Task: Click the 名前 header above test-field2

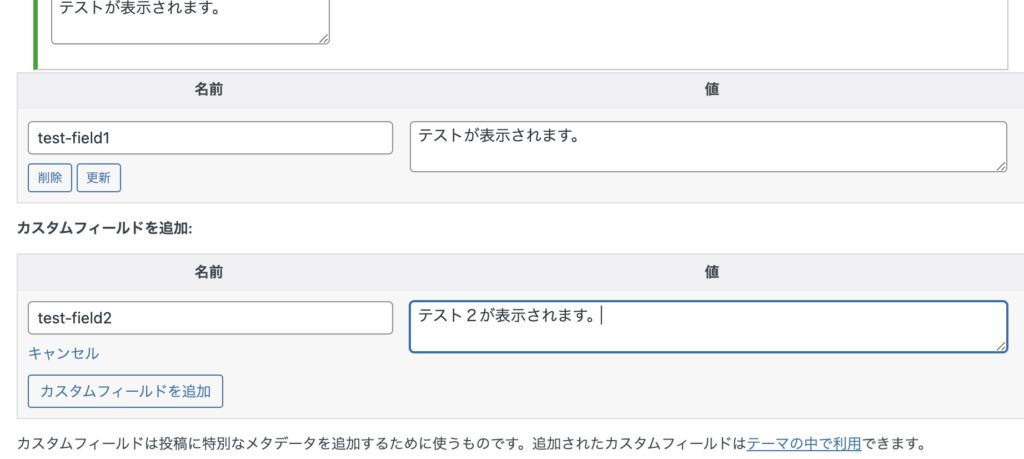Action: (209, 272)
